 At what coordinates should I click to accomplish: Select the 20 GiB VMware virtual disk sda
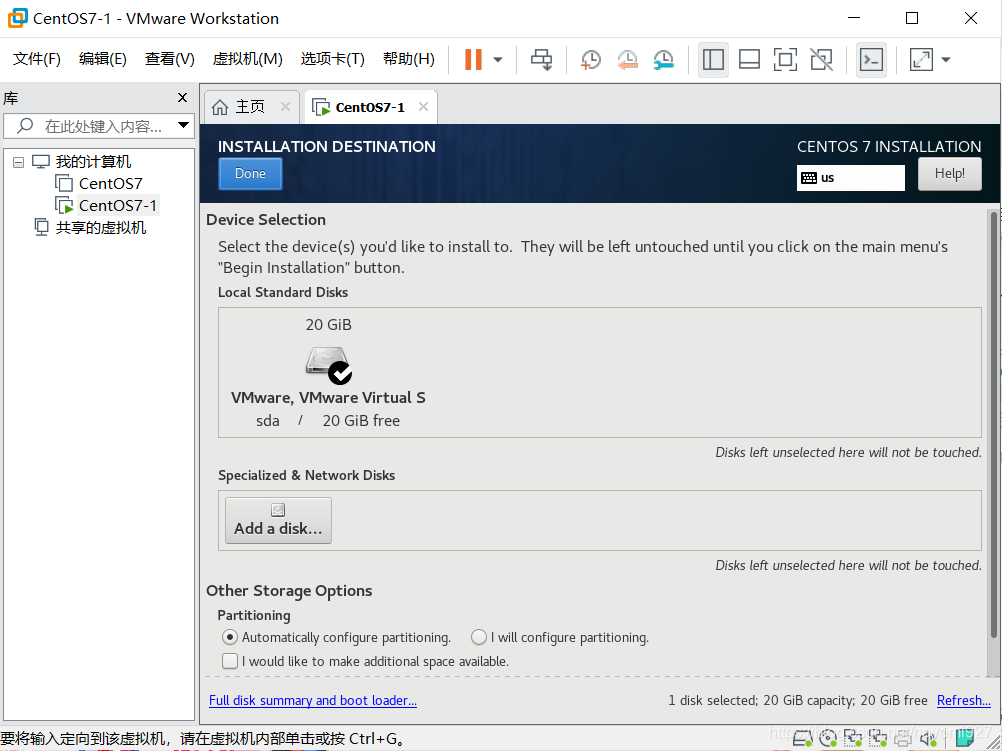[x=328, y=373]
